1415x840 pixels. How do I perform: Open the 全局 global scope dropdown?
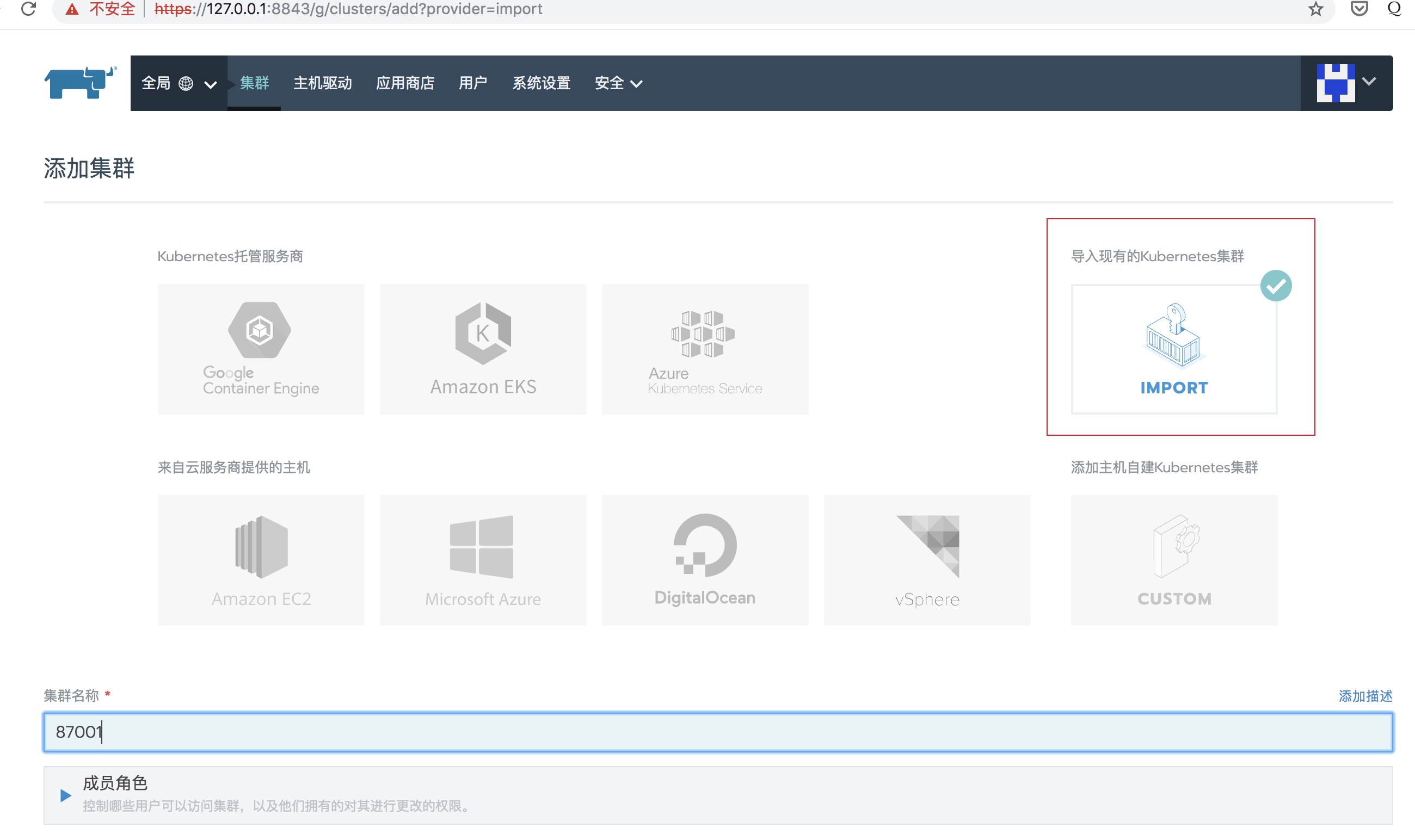[x=179, y=83]
